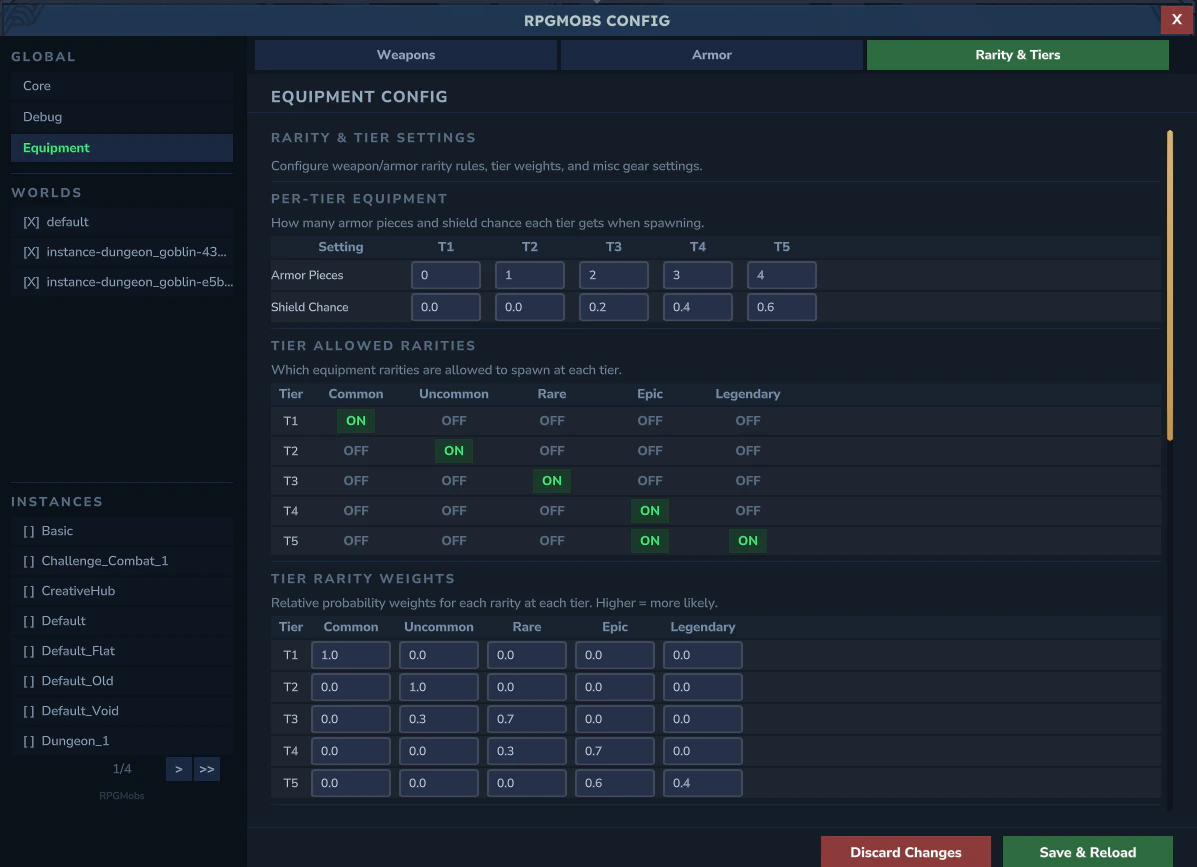Edit T3 Armor Pieces field
Screen dimensions: 1197x867
click(614, 275)
